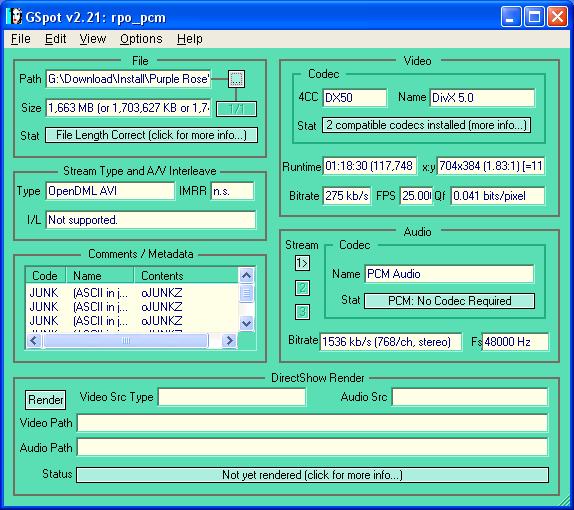Click the Qf field 0.041 bits/pixel
The height and width of the screenshot is (510, 574).
tap(497, 196)
